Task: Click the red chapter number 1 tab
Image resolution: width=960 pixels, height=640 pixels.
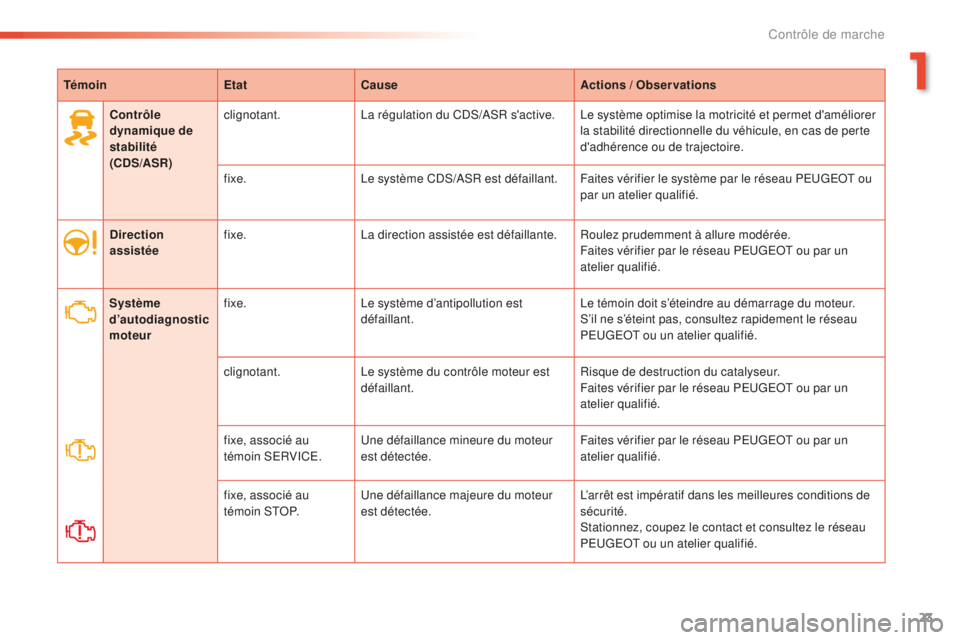Action: coord(918,72)
